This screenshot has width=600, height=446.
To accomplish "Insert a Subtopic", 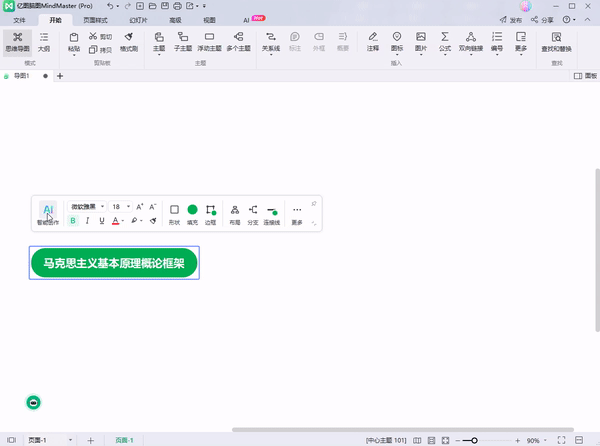I will tap(183, 42).
